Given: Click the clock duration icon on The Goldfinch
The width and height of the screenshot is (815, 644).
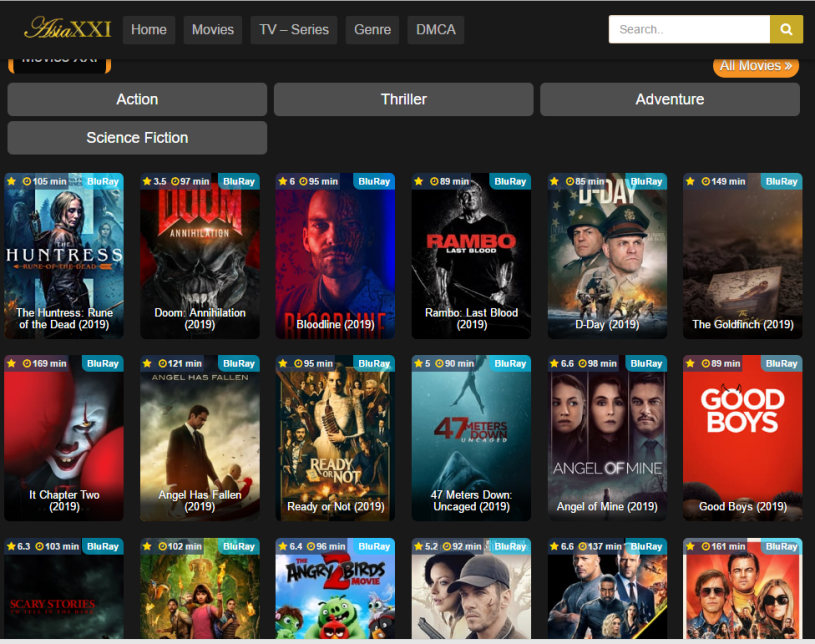Looking at the screenshot, I should pos(706,182).
